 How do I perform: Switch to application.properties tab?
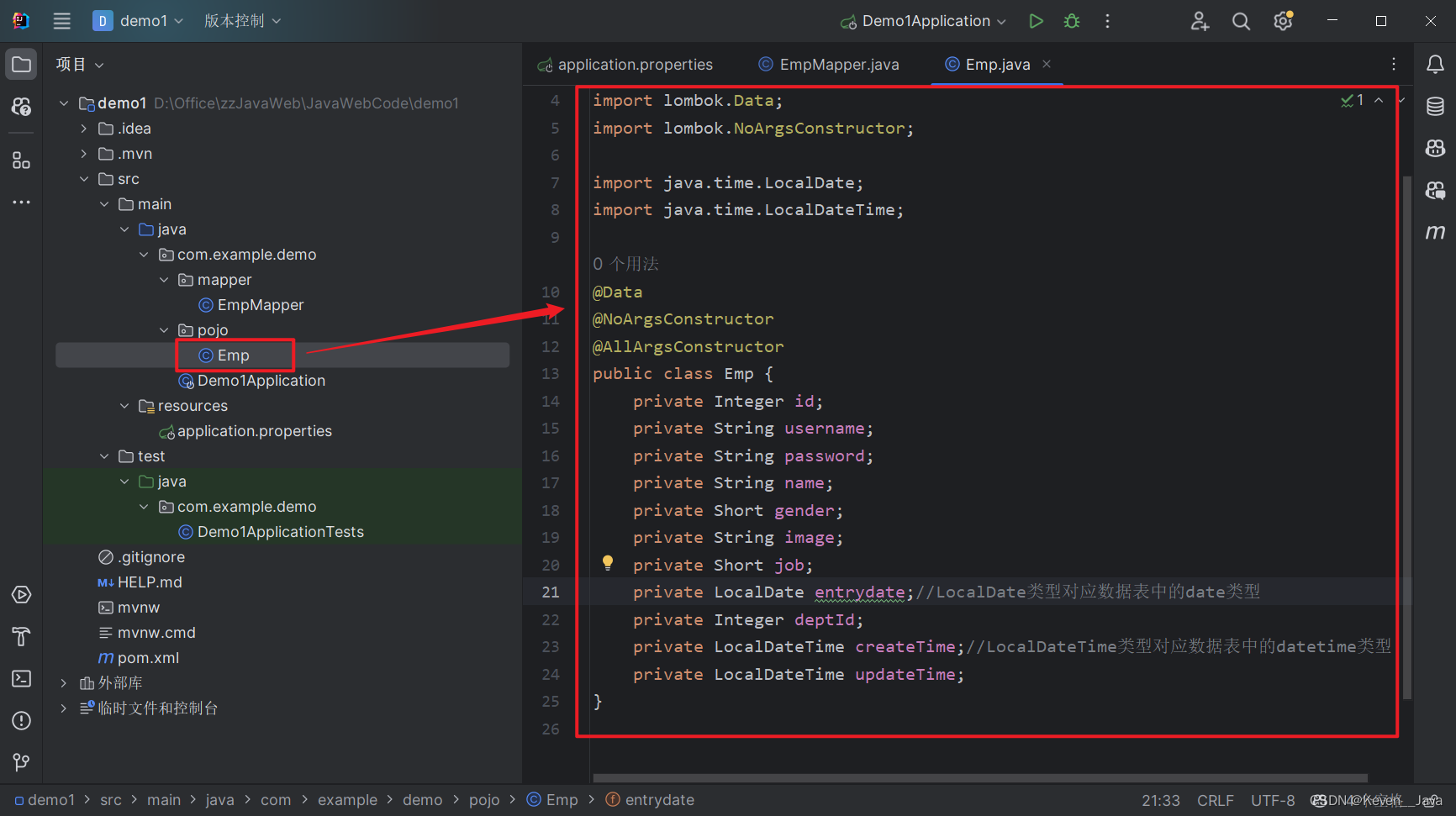[x=625, y=65]
